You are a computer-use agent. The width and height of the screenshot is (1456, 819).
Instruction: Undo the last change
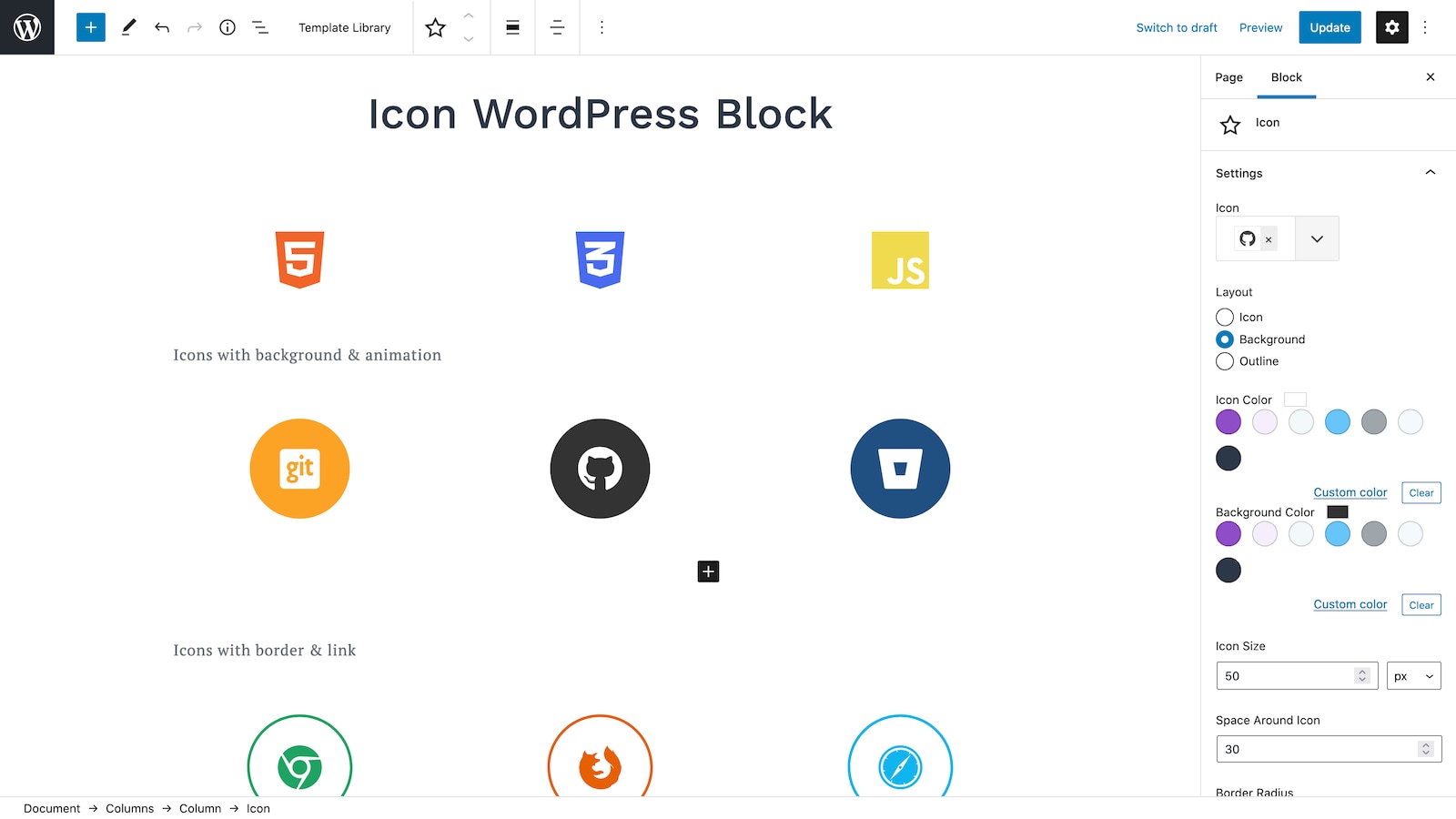tap(162, 27)
